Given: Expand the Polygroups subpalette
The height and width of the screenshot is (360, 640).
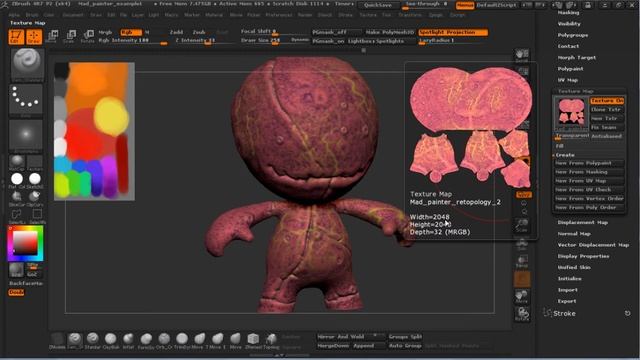Looking at the screenshot, I should 573,35.
